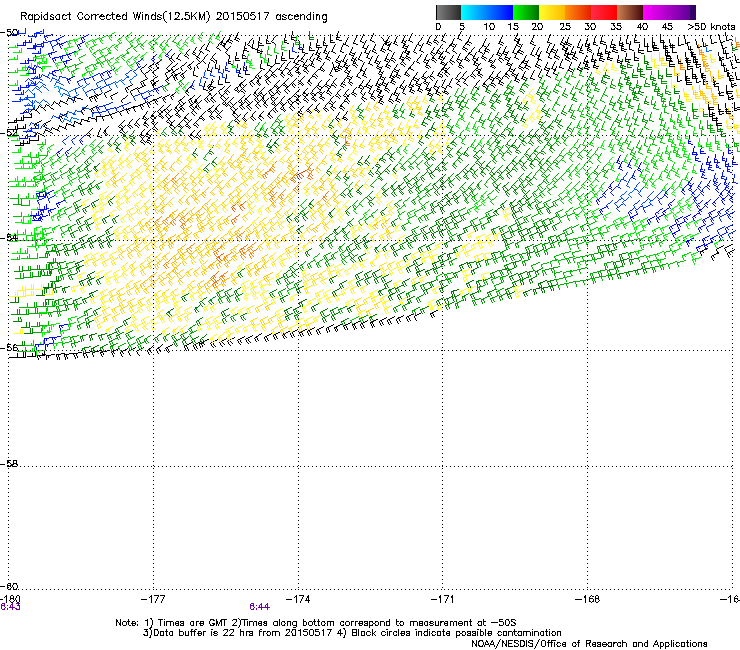Click the yellow 20-25 knots color segment
740x650 pixels.
click(552, 12)
